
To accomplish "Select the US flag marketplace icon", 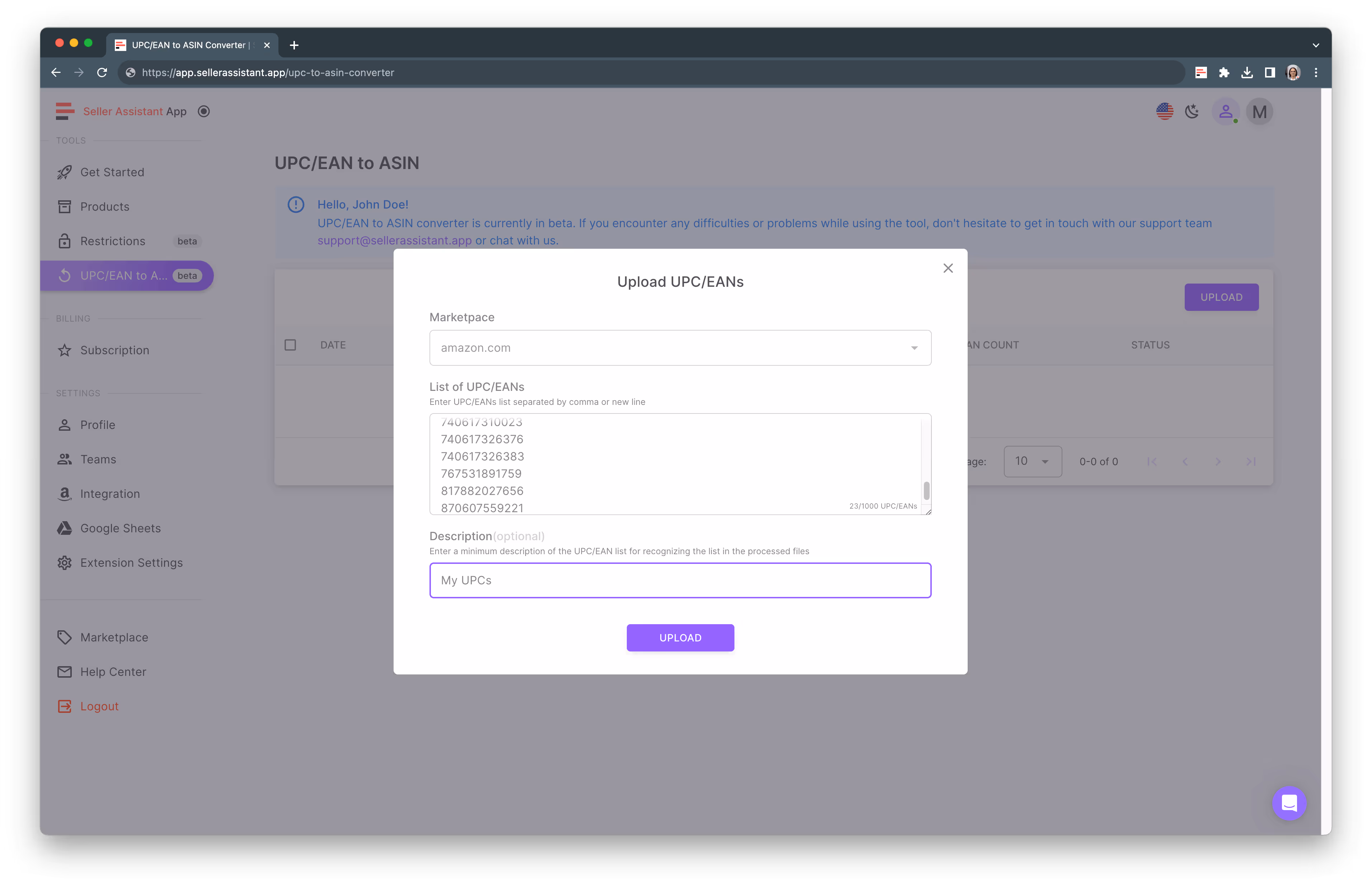I will [x=1164, y=111].
